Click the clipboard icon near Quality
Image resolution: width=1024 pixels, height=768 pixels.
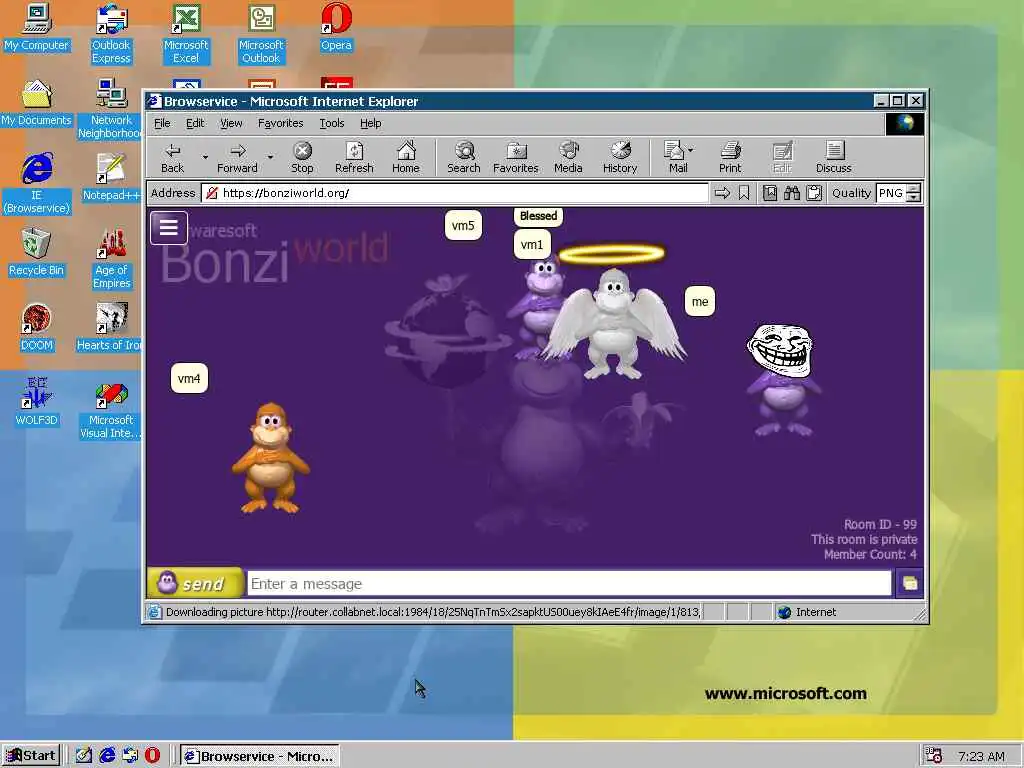coord(814,193)
